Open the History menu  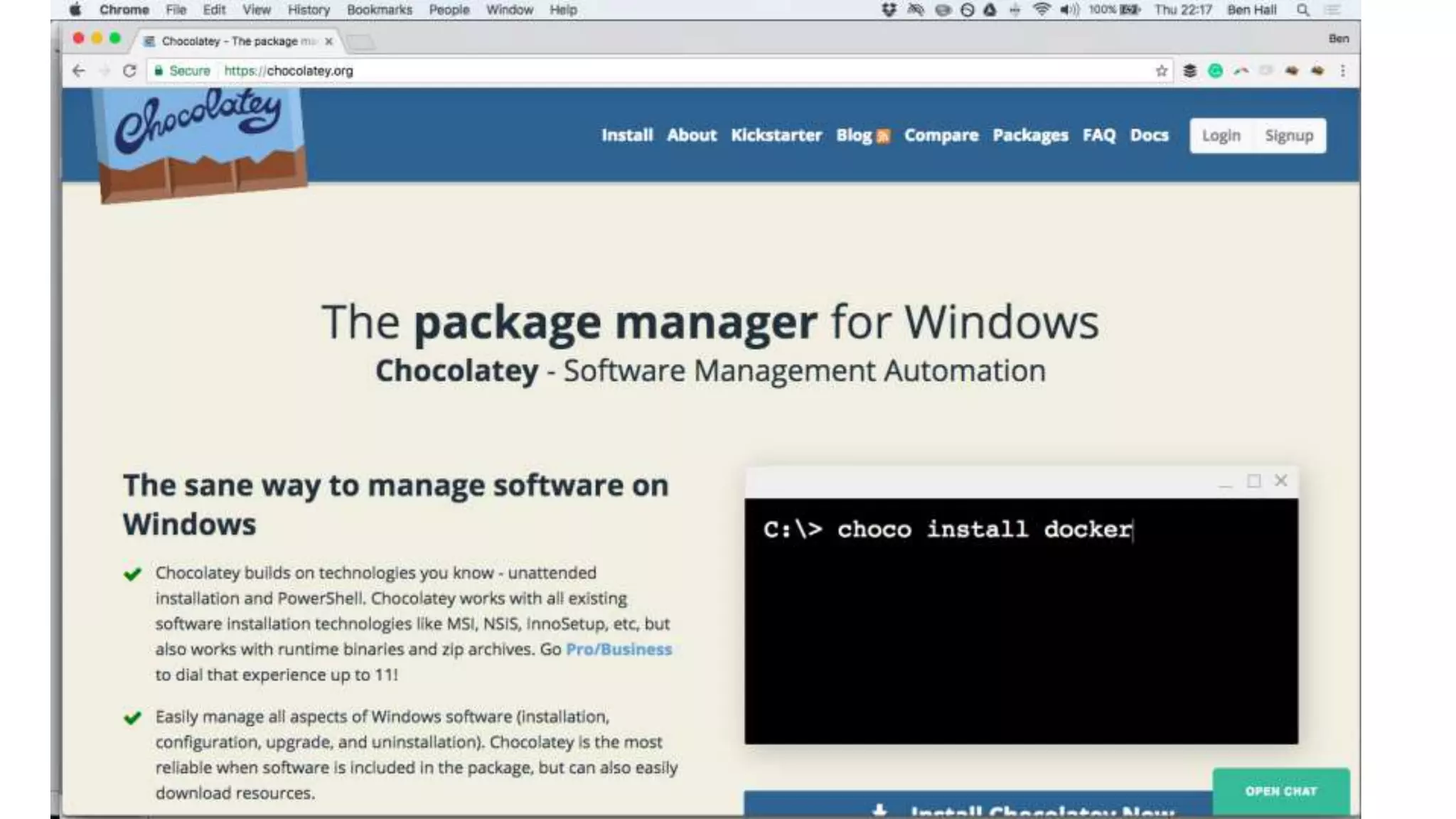click(309, 10)
